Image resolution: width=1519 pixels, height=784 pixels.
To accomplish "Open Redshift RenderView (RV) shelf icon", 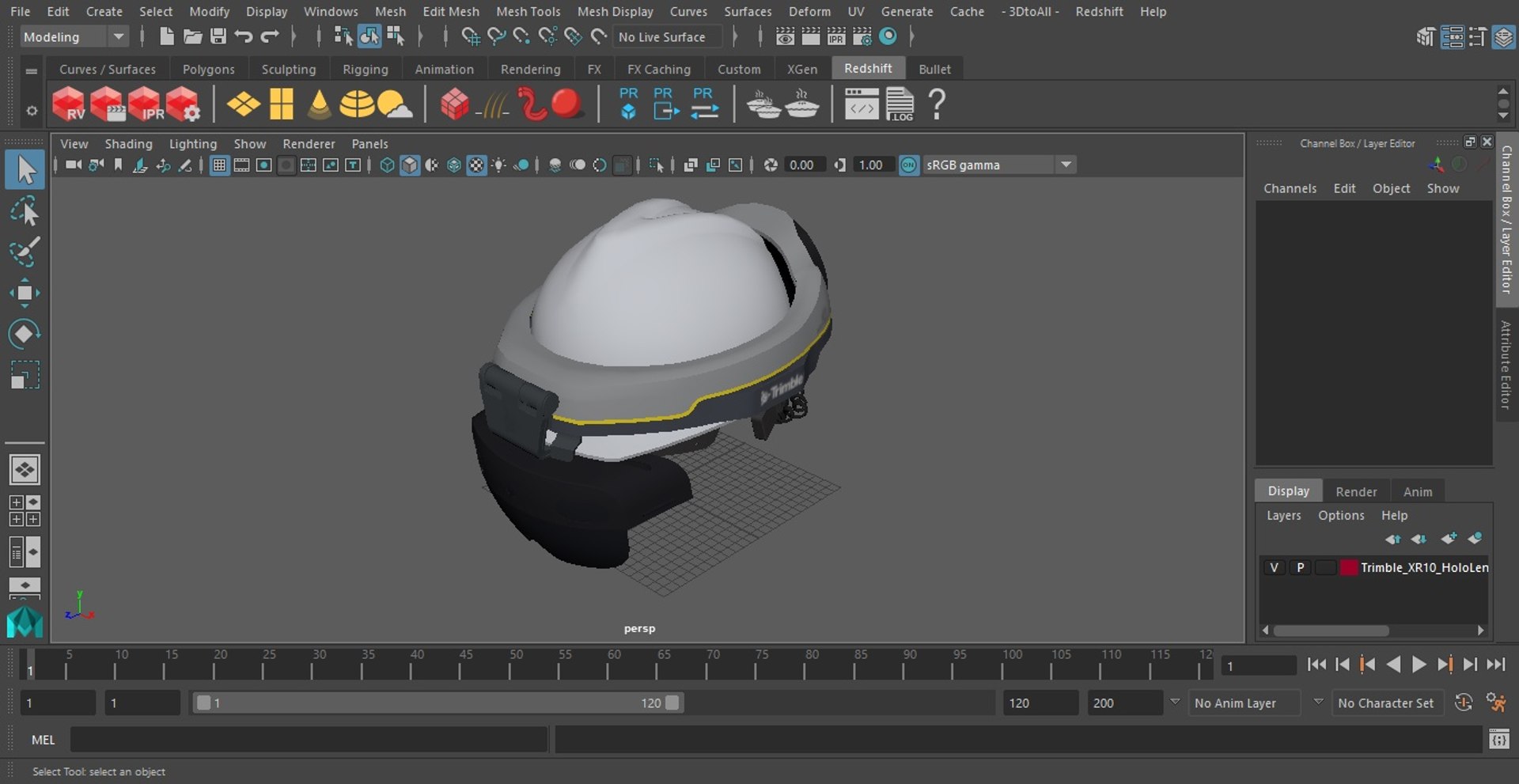I will [x=68, y=104].
